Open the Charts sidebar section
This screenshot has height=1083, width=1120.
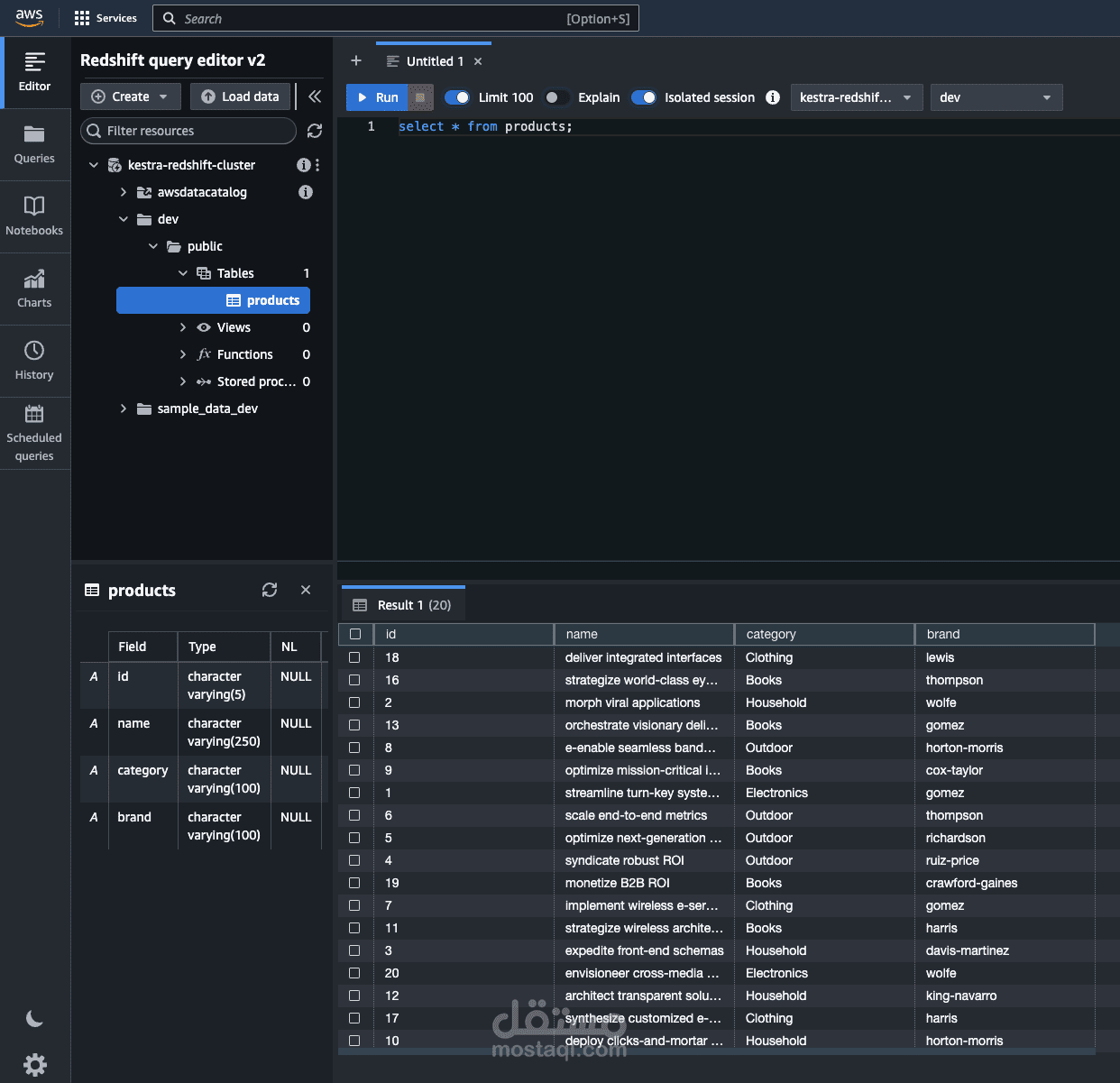point(34,289)
